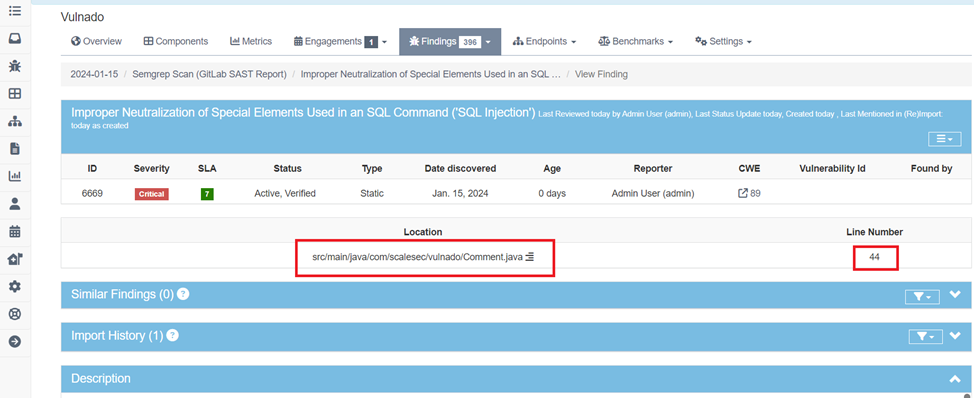This screenshot has height=398, width=974.
Task: Open the finding actions hamburger menu
Action: 945,139
